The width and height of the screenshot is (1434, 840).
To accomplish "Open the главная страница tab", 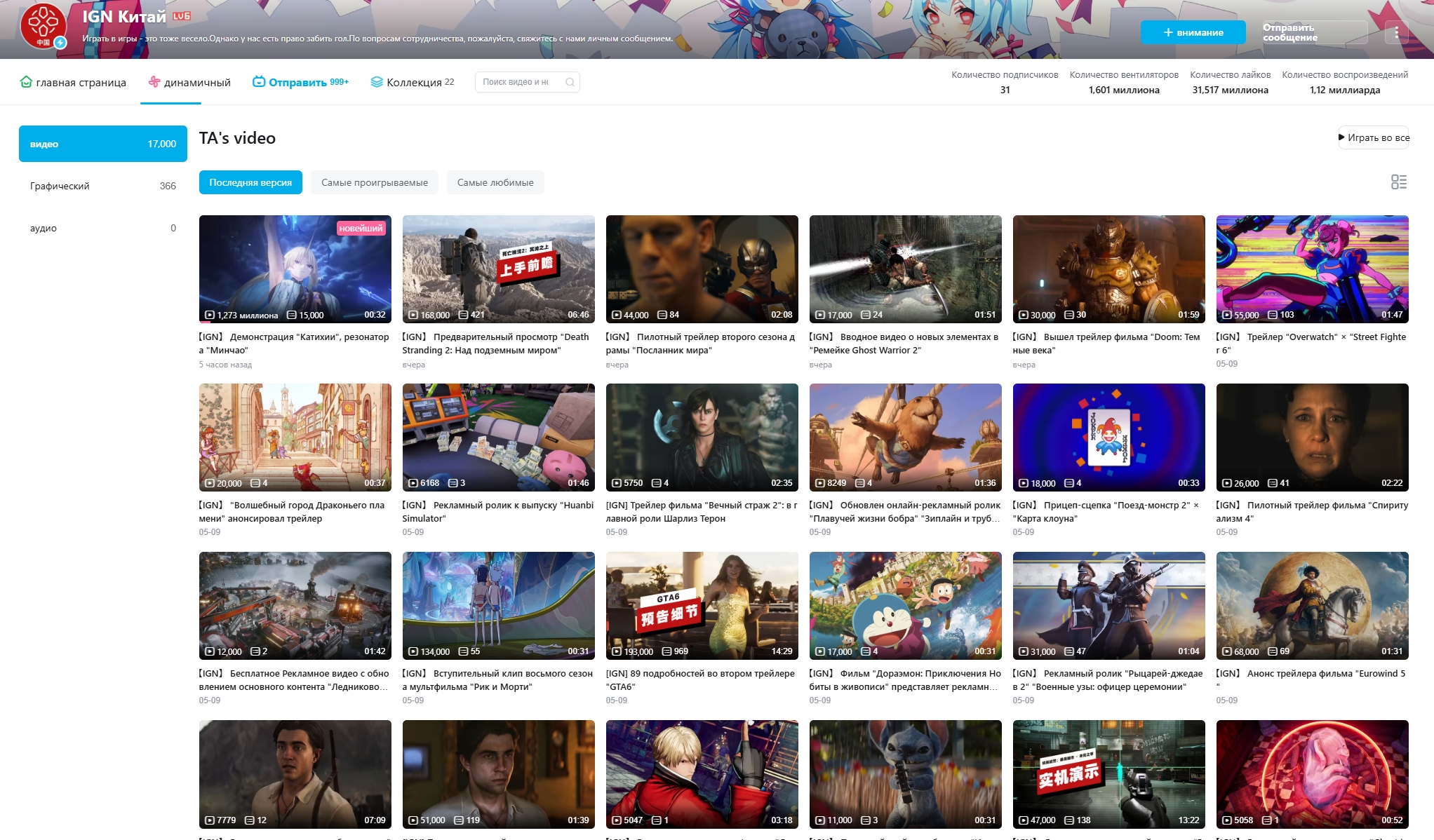I will coord(73,82).
